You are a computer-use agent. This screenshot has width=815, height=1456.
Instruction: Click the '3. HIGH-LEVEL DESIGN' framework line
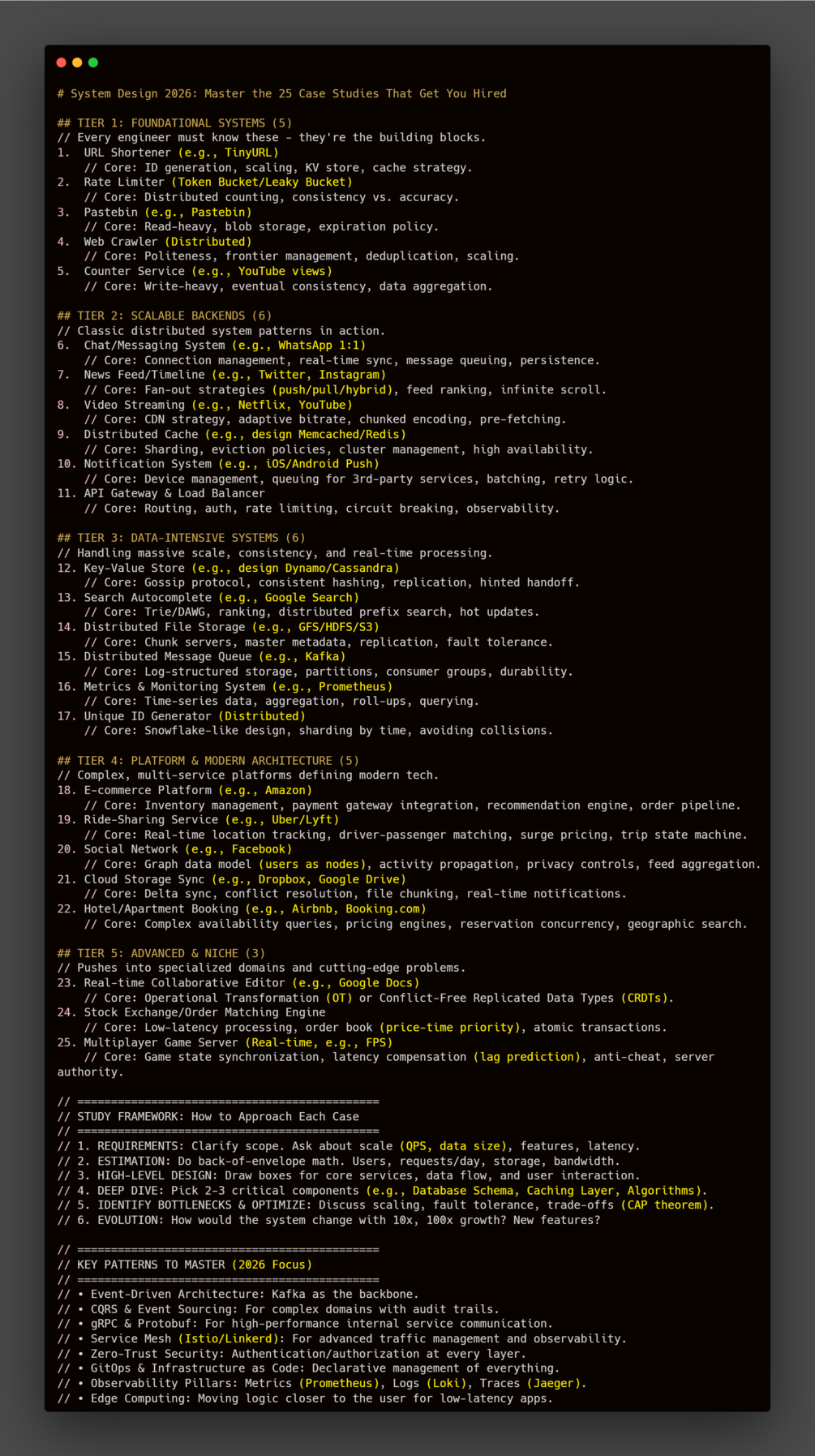click(349, 1176)
